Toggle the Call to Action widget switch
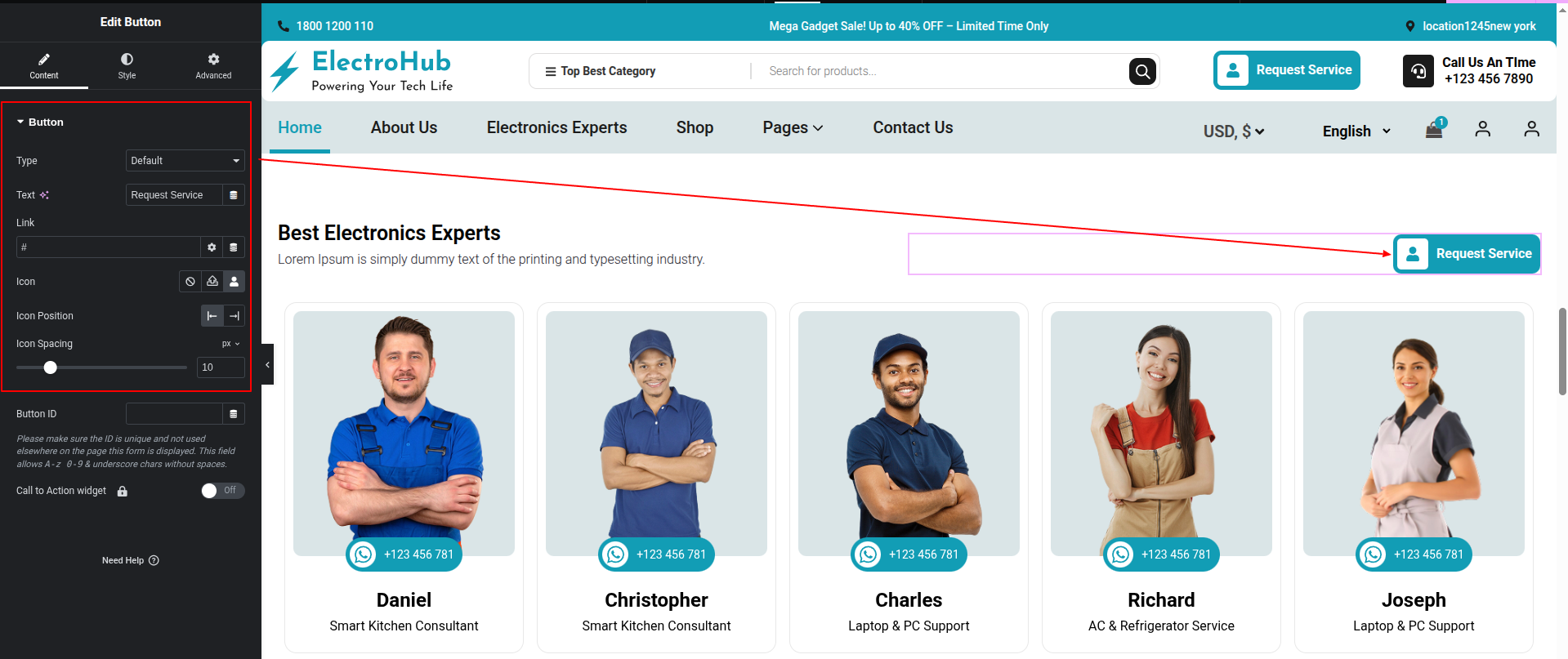Viewport: 1568px width, 659px height. (222, 490)
